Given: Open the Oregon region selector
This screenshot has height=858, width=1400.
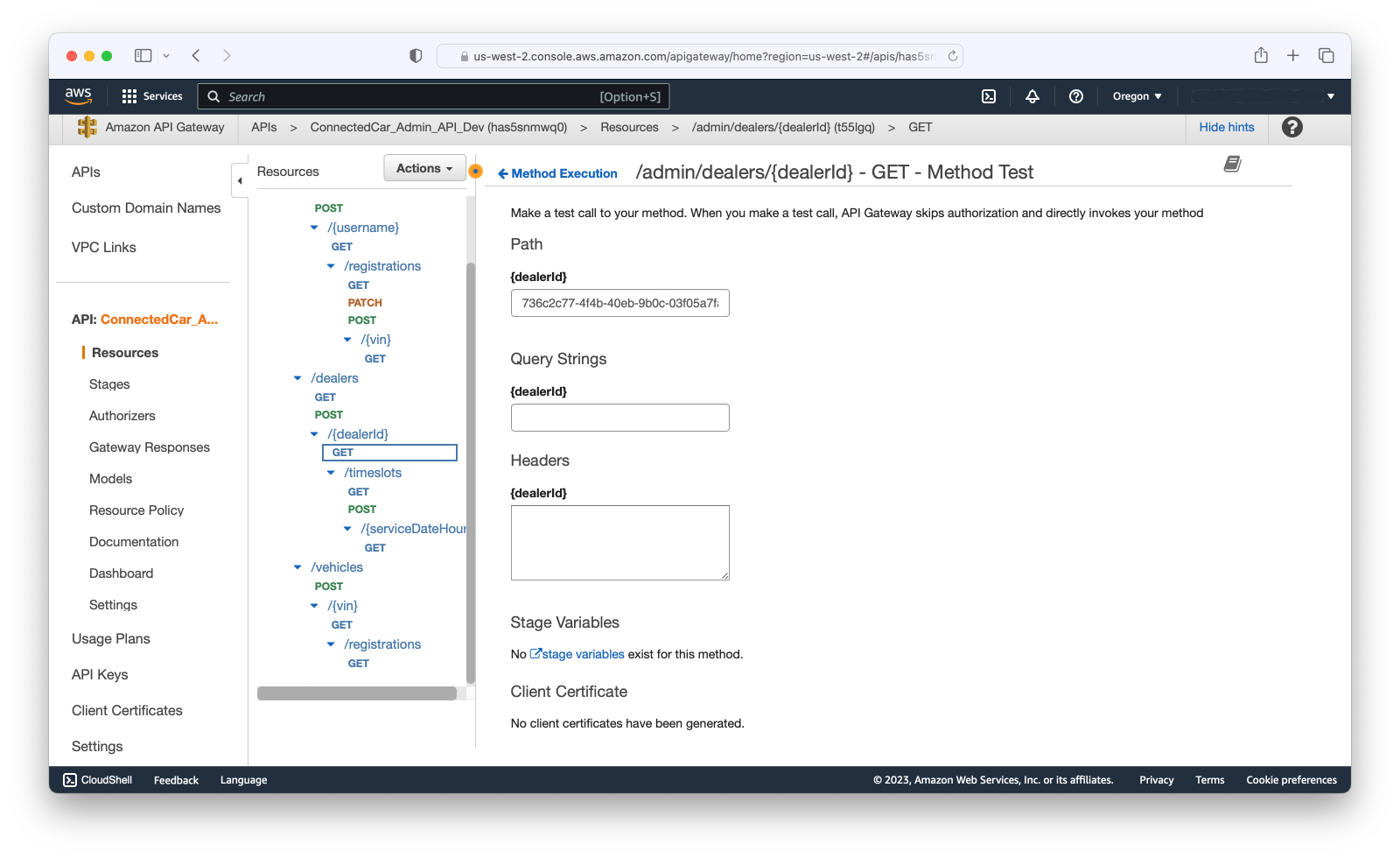Looking at the screenshot, I should [x=1137, y=96].
